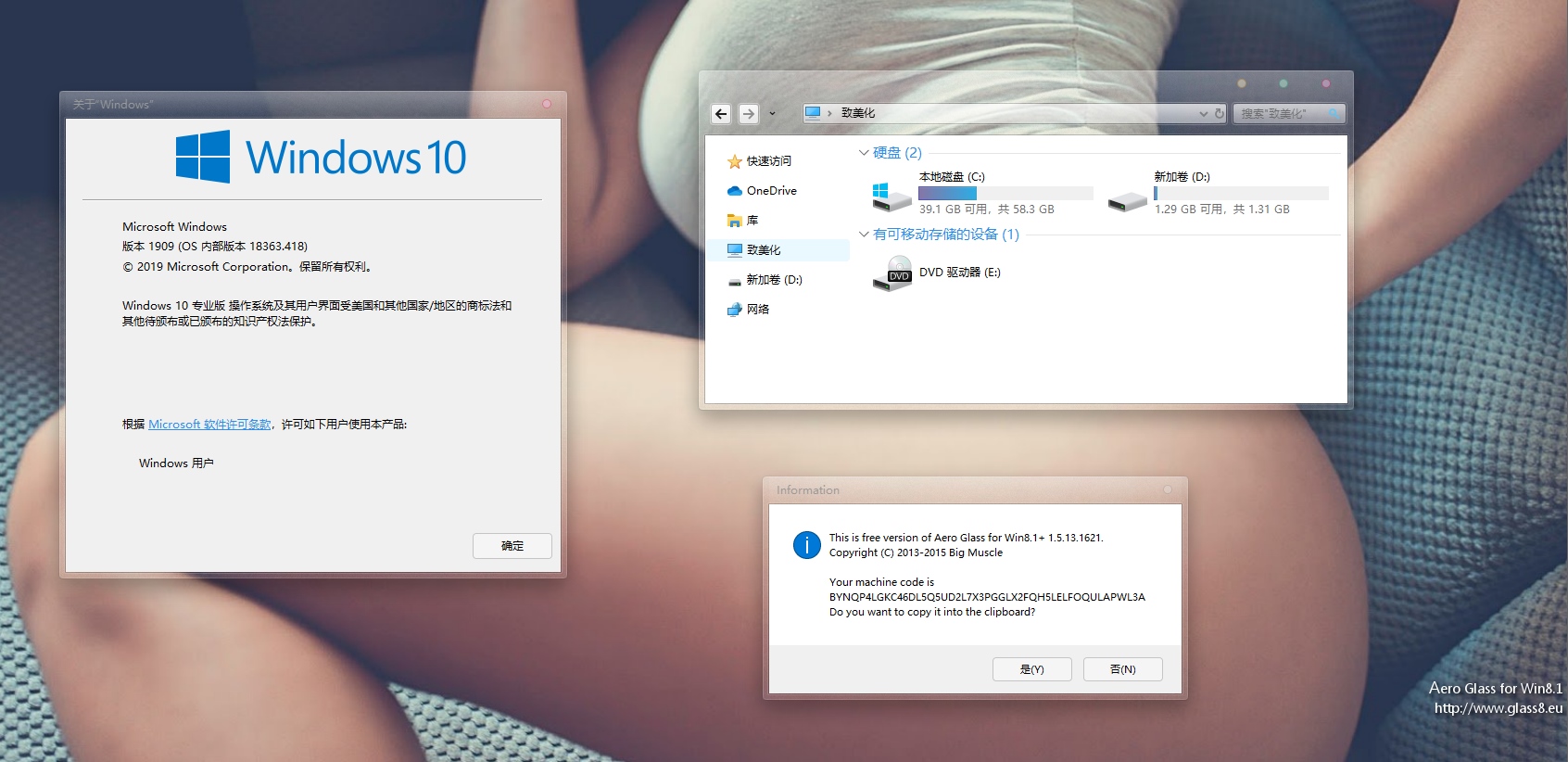Click 是(Y) in Information dialog

point(1031,669)
